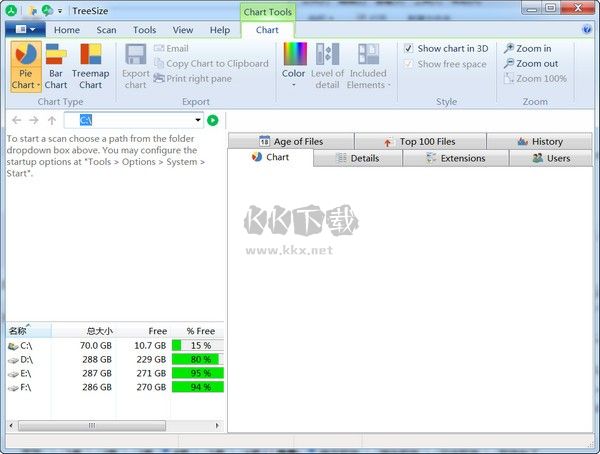This screenshot has height=454, width=600.
Task: Click 70.0 GB total size value
Action: pos(96,346)
